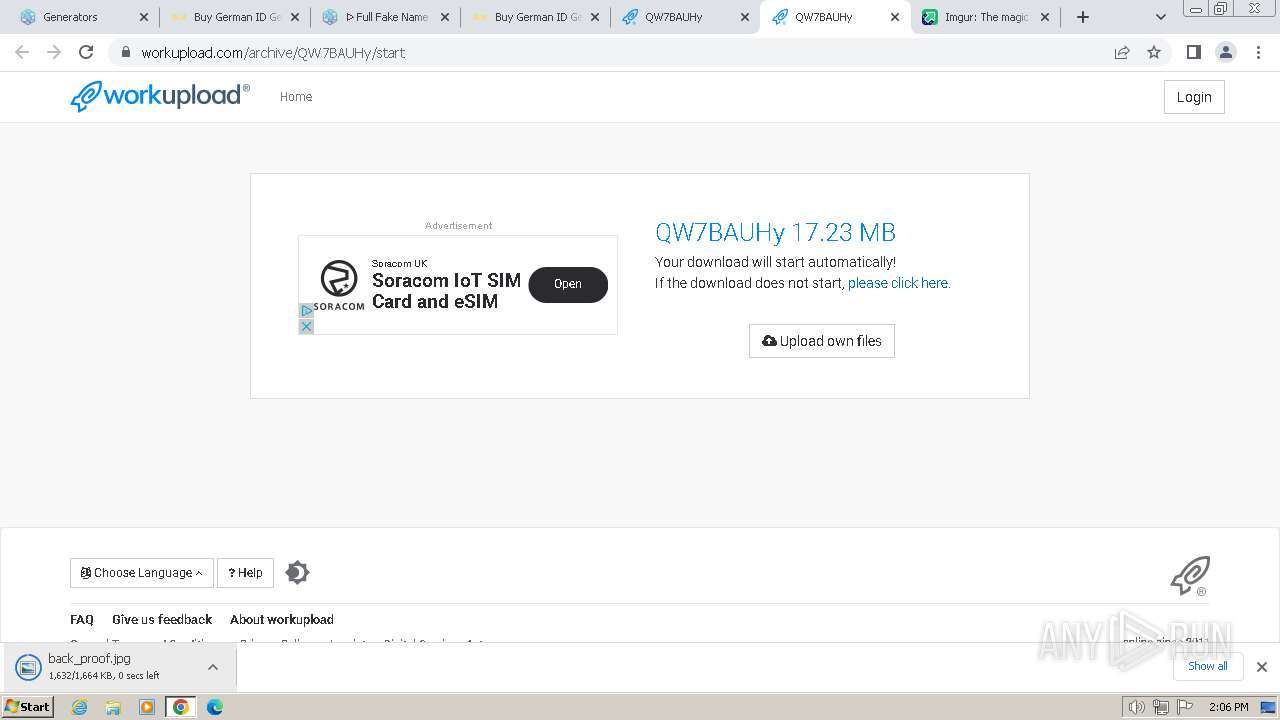Screen dimensions: 1280x720
Task: Click Upload own files button
Action: pyautogui.click(x=822, y=341)
